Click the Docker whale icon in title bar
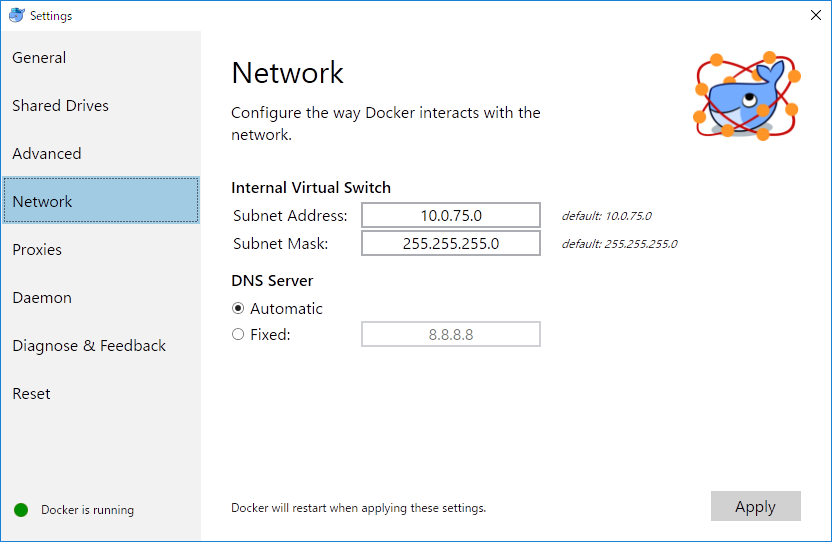832x542 pixels. coord(16,15)
